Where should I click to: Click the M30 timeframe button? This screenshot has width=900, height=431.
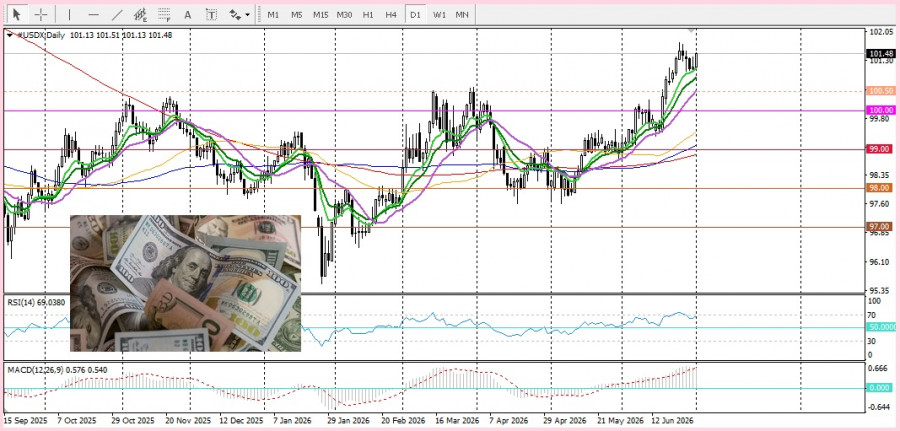344,15
